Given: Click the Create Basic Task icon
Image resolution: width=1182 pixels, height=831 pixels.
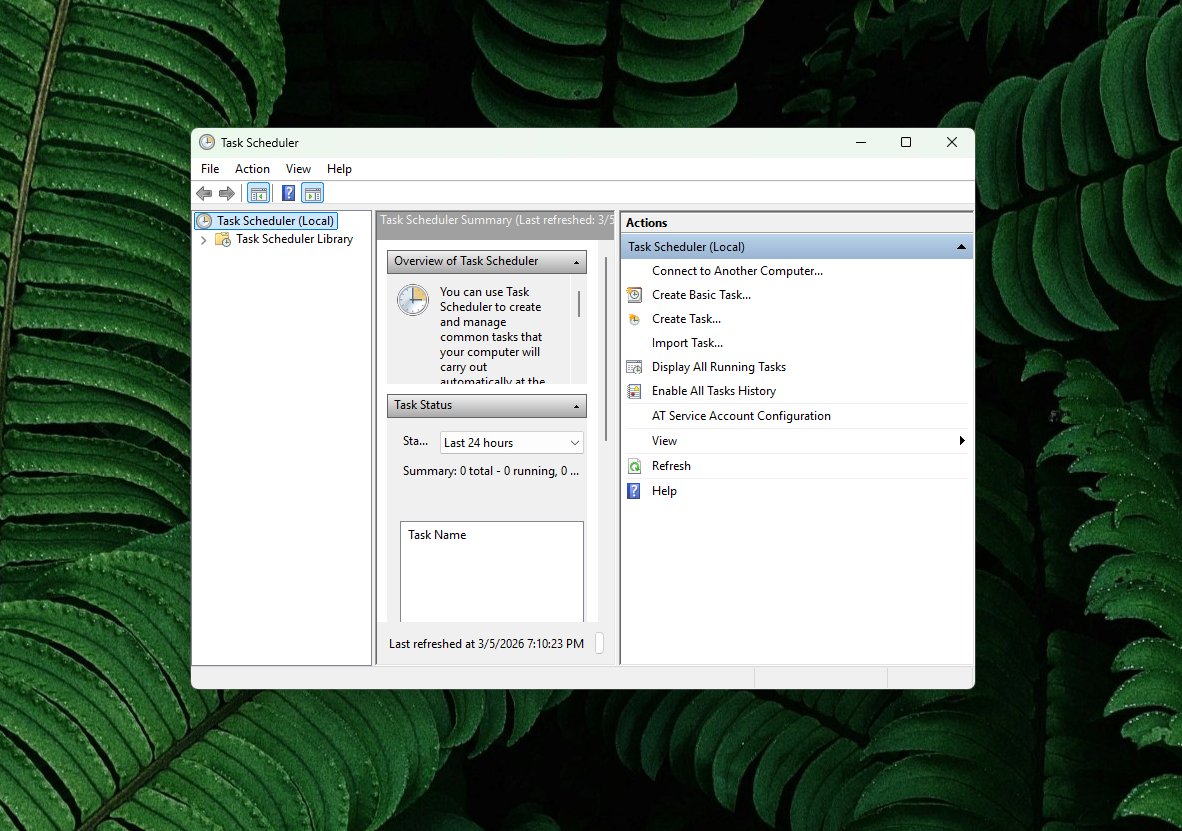Looking at the screenshot, I should (634, 295).
